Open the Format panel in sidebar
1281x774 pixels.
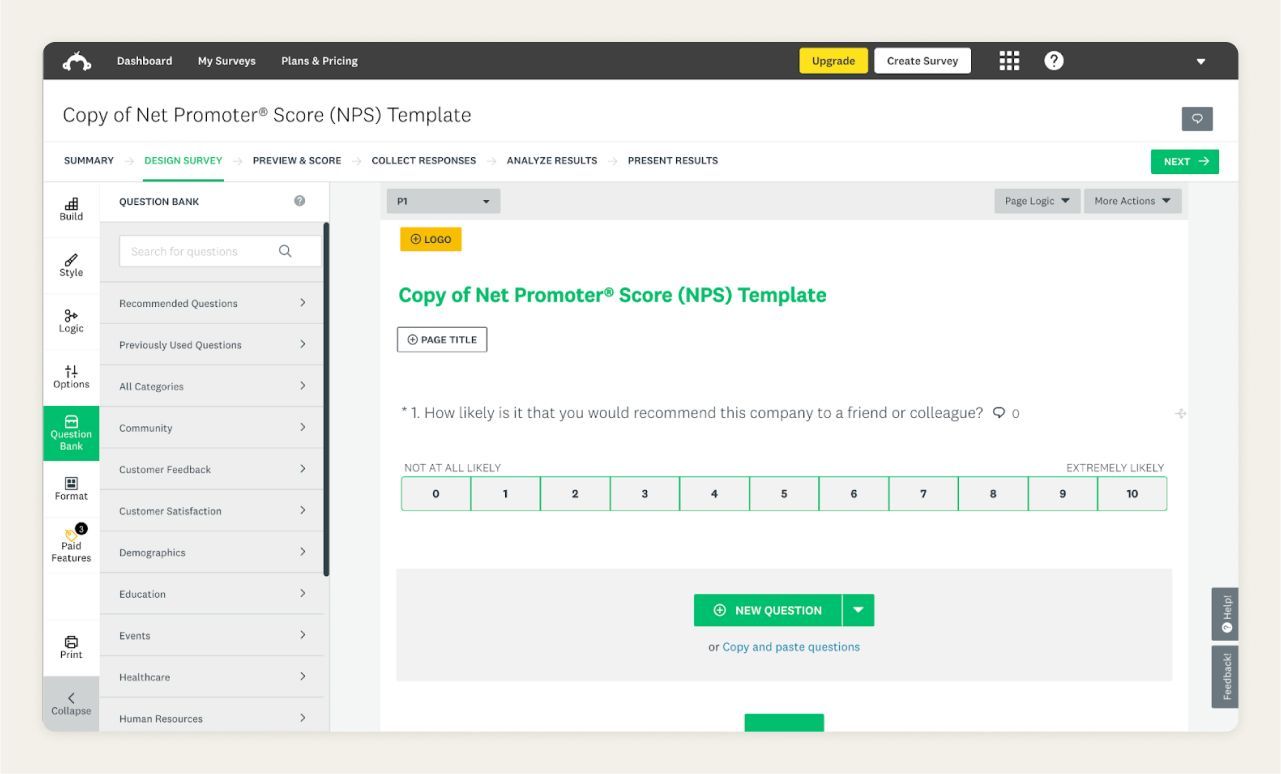[71, 488]
